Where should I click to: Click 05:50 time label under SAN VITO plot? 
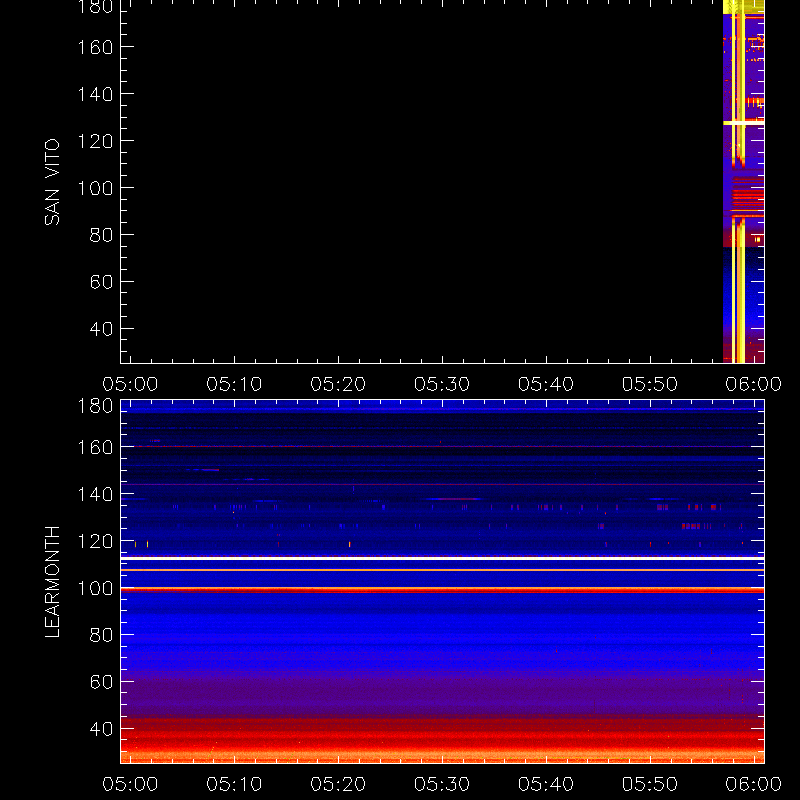tap(650, 384)
